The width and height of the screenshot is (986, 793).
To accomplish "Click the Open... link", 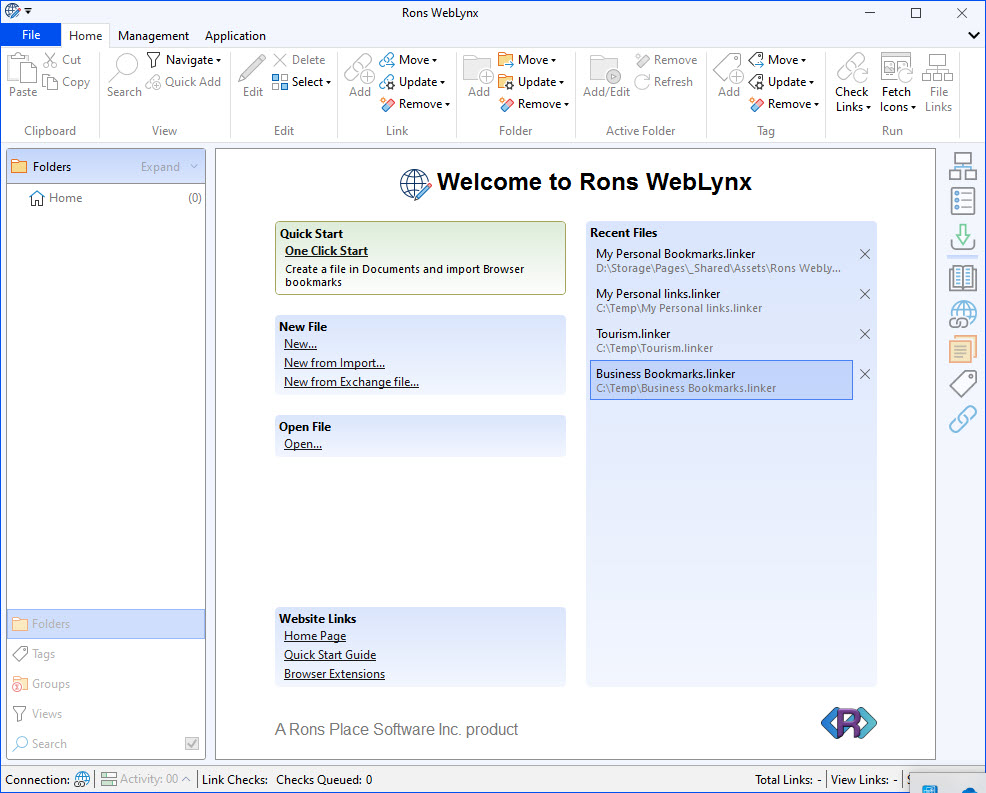I will click(302, 444).
